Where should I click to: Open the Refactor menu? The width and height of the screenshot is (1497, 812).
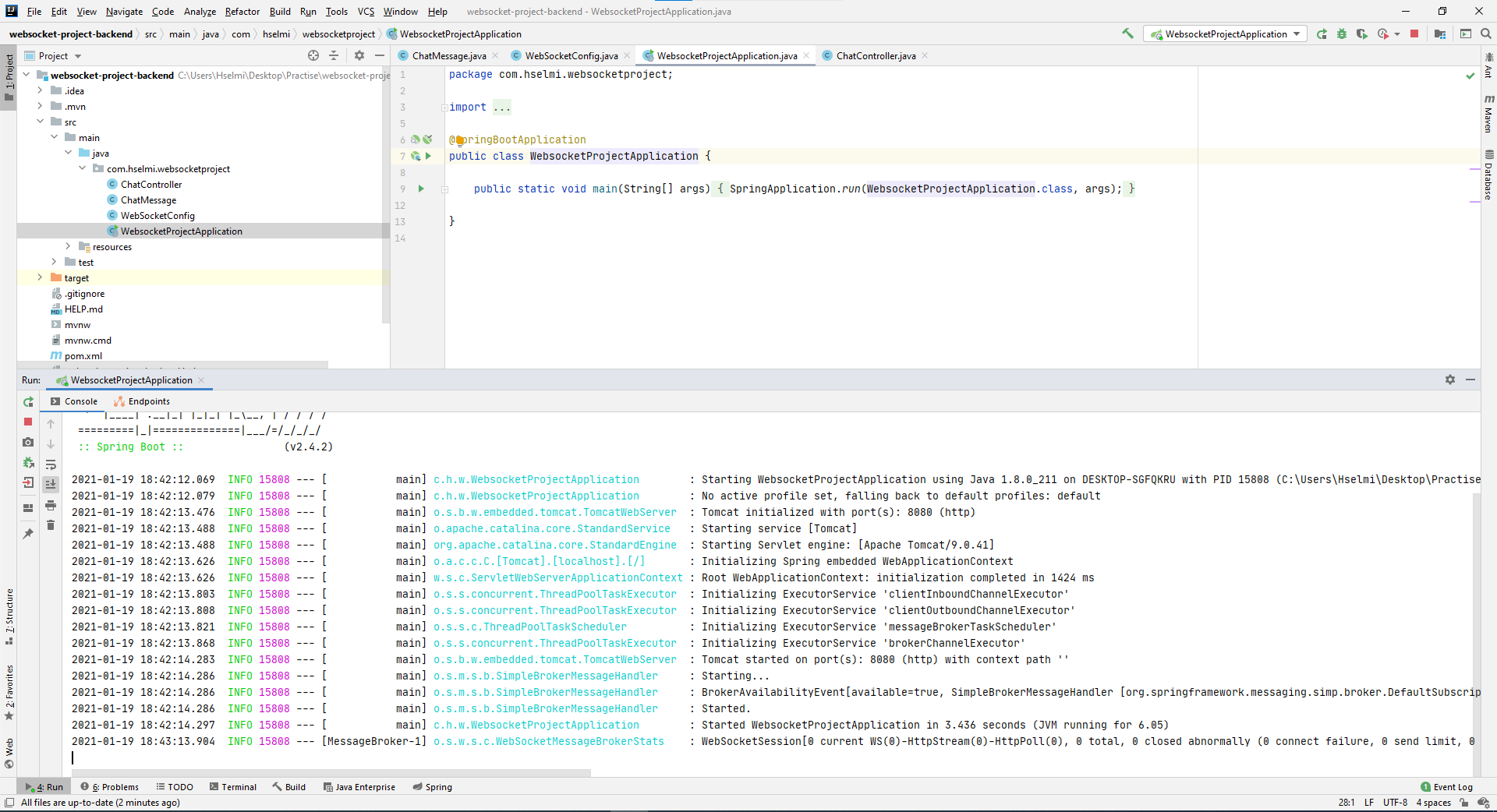click(x=242, y=12)
